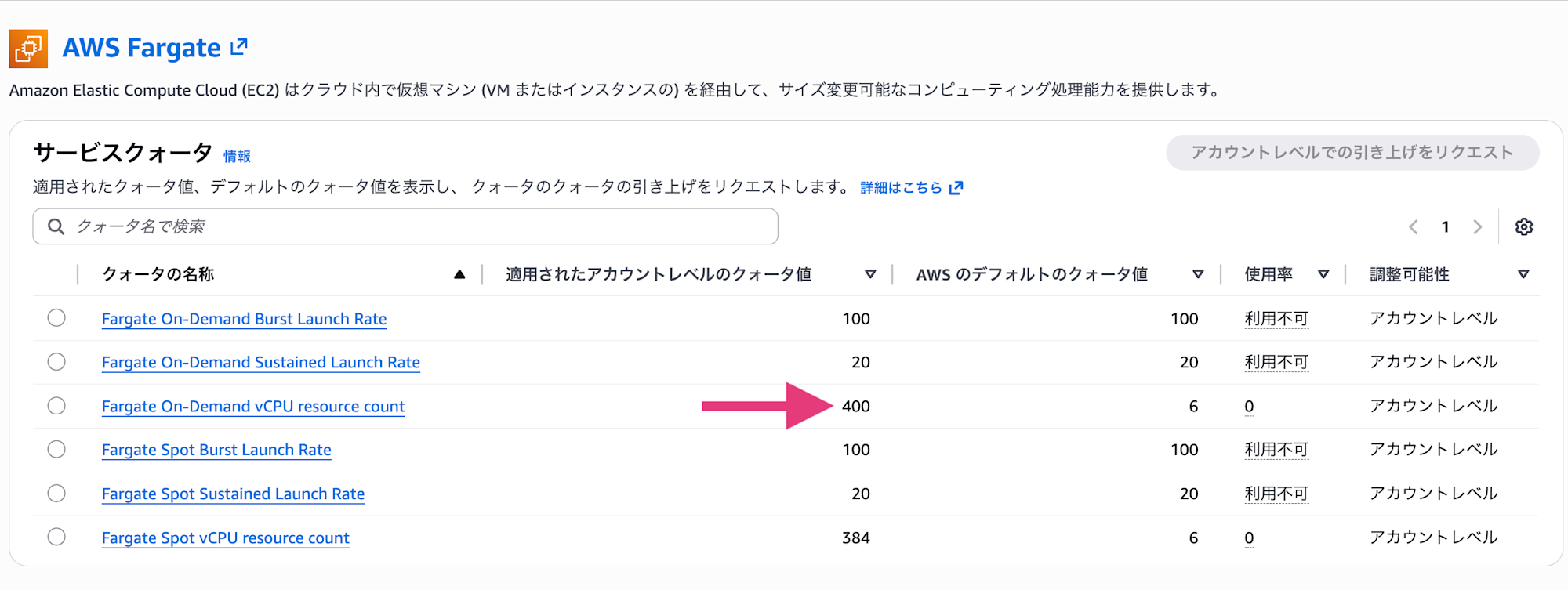This screenshot has height=590, width=1568.
Task: Sort by 調整可能性 column arrow
Action: pyautogui.click(x=1523, y=274)
